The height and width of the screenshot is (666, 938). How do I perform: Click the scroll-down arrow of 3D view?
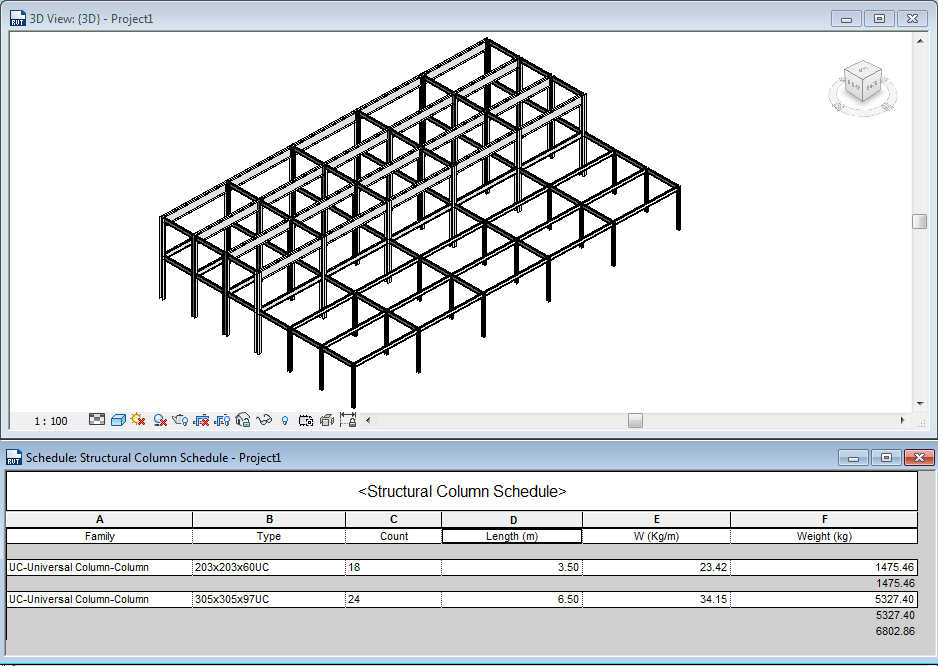pos(919,405)
